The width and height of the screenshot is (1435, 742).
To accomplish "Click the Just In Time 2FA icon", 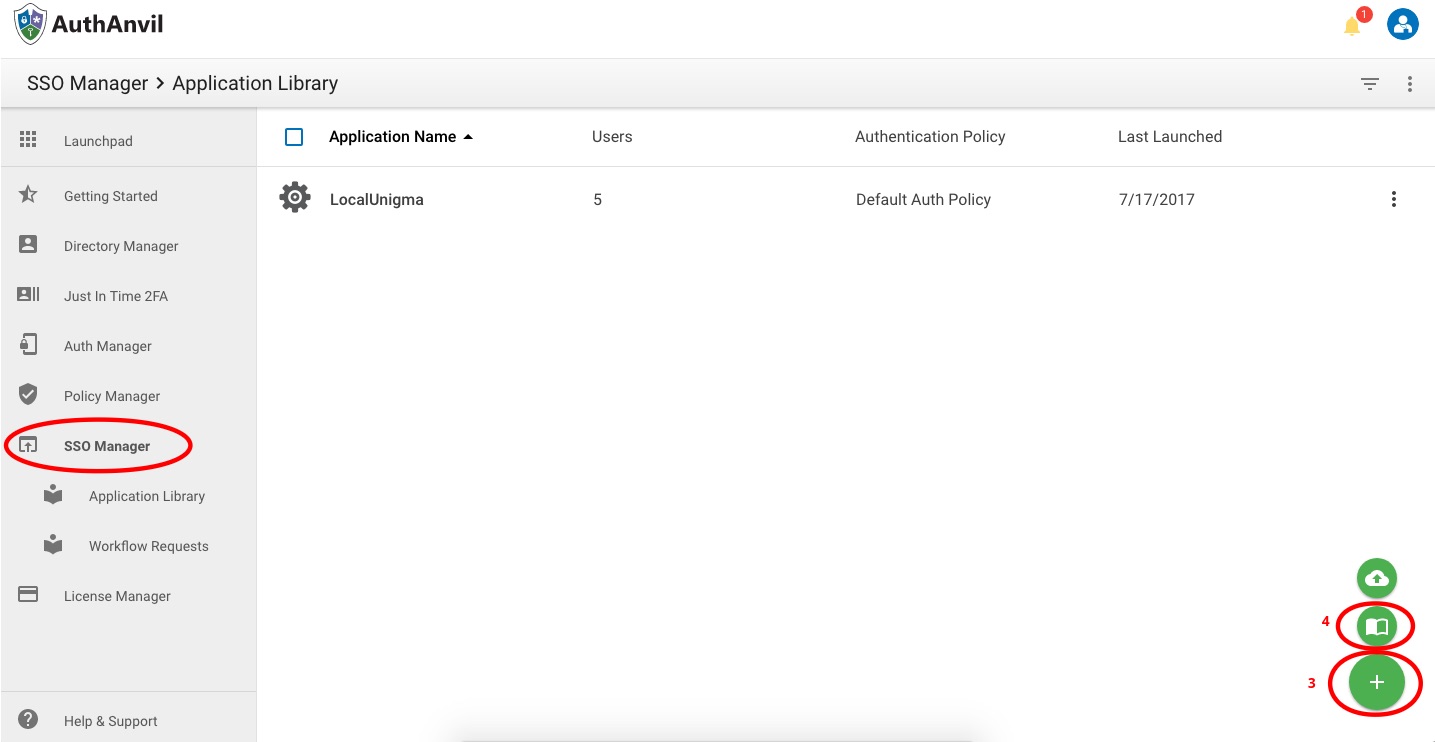I will [x=28, y=295].
